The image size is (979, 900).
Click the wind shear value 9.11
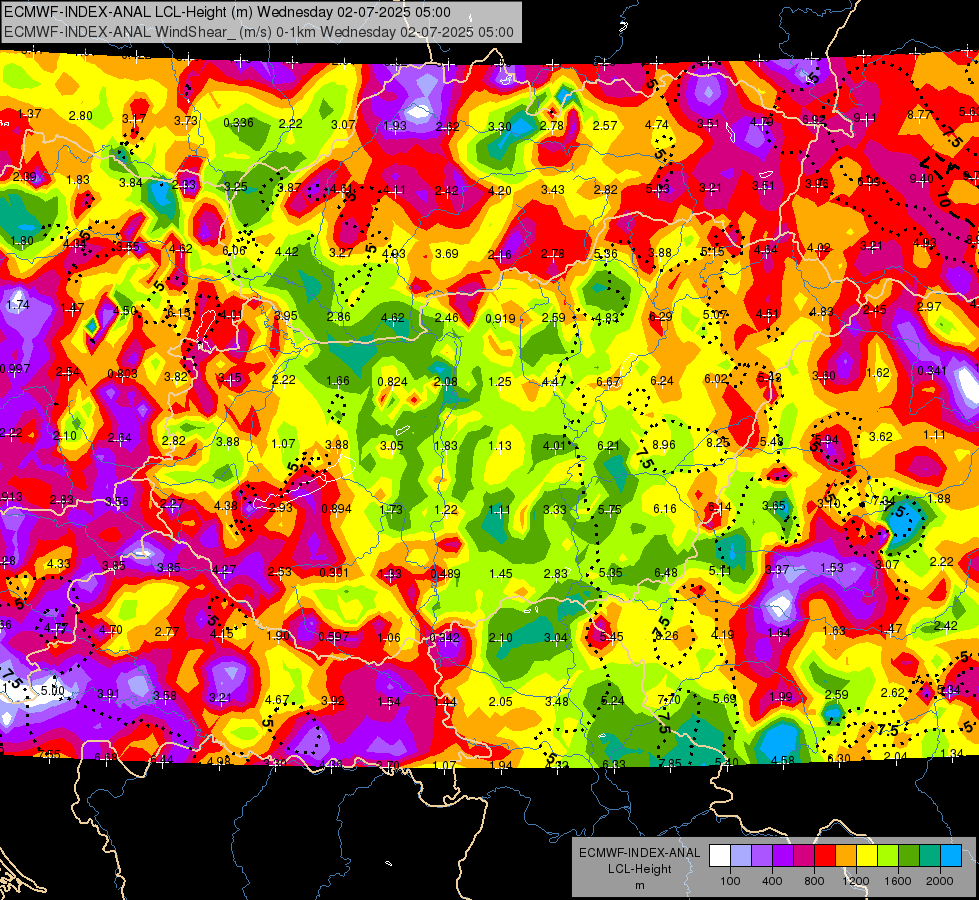pos(865,117)
